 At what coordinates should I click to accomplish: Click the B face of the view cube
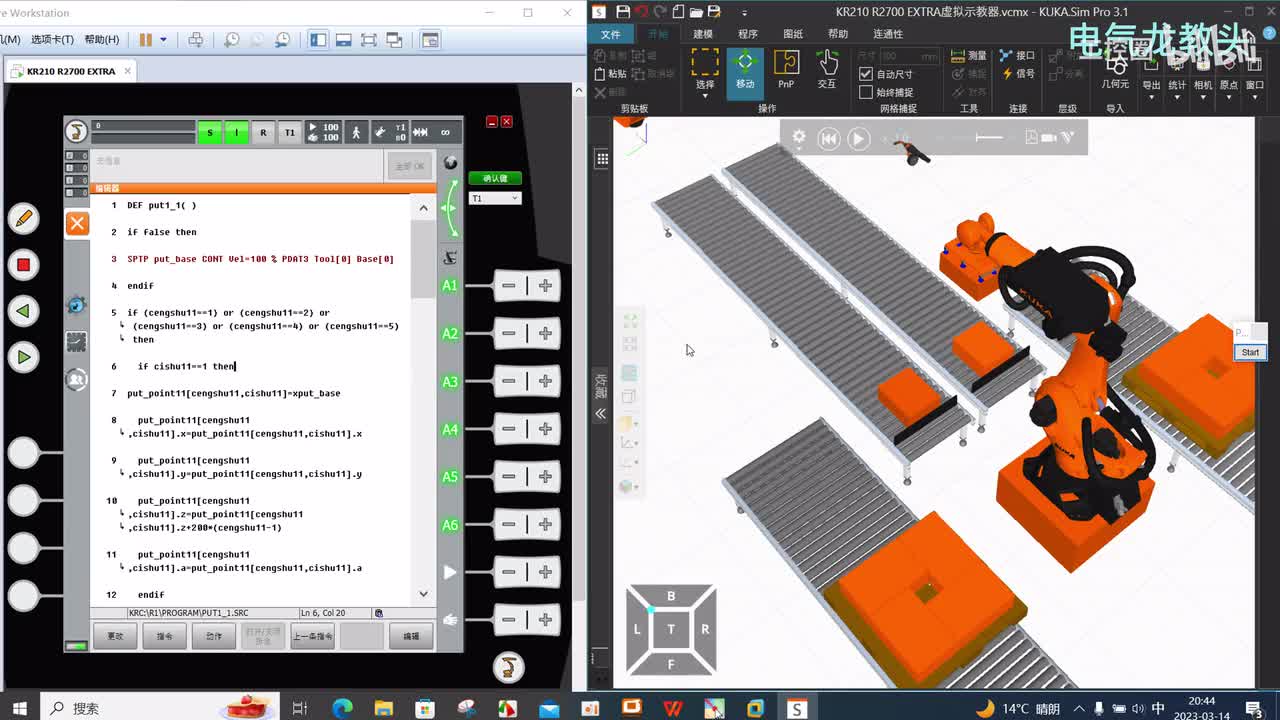point(671,596)
